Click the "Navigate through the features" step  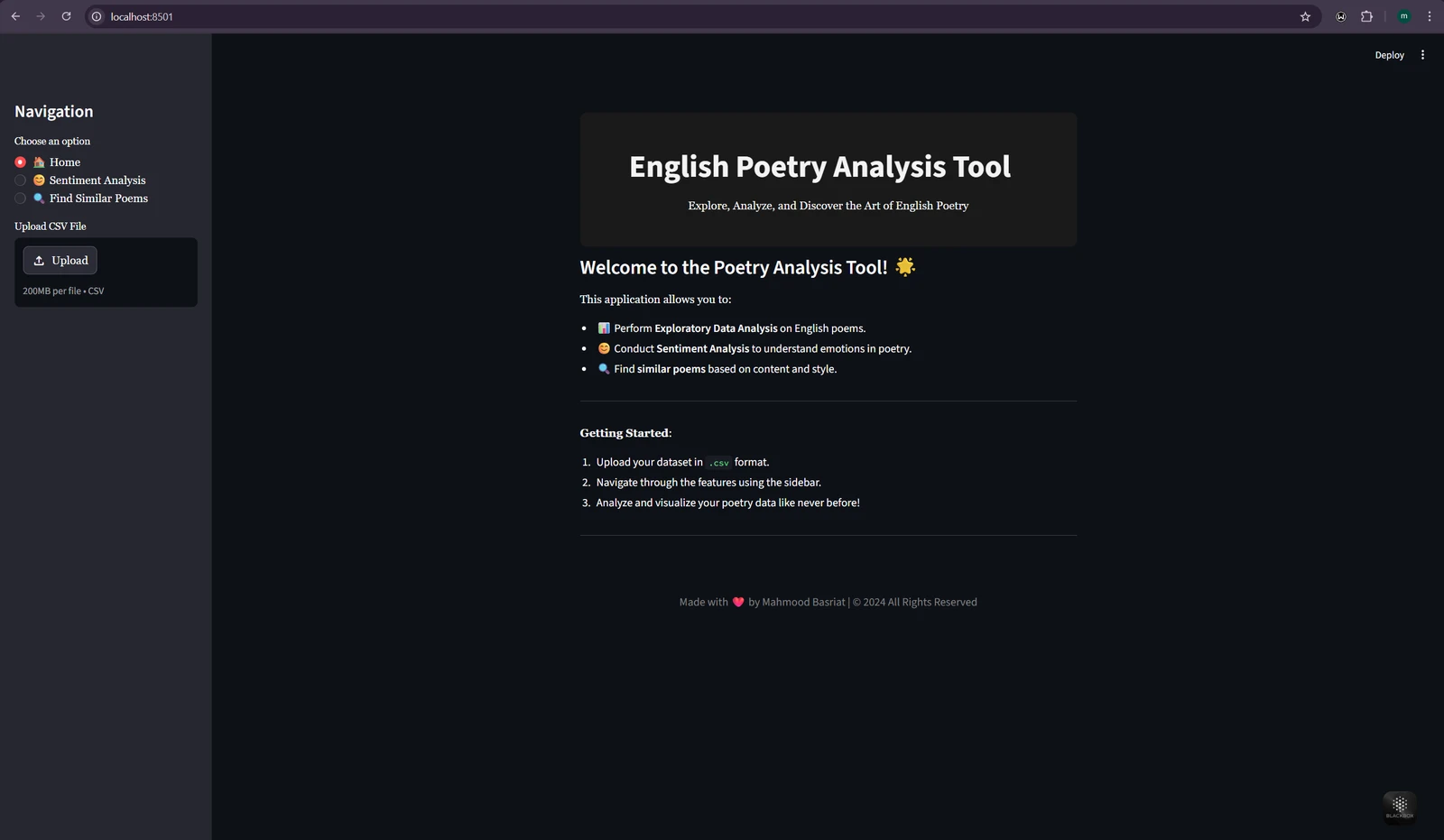[708, 483]
